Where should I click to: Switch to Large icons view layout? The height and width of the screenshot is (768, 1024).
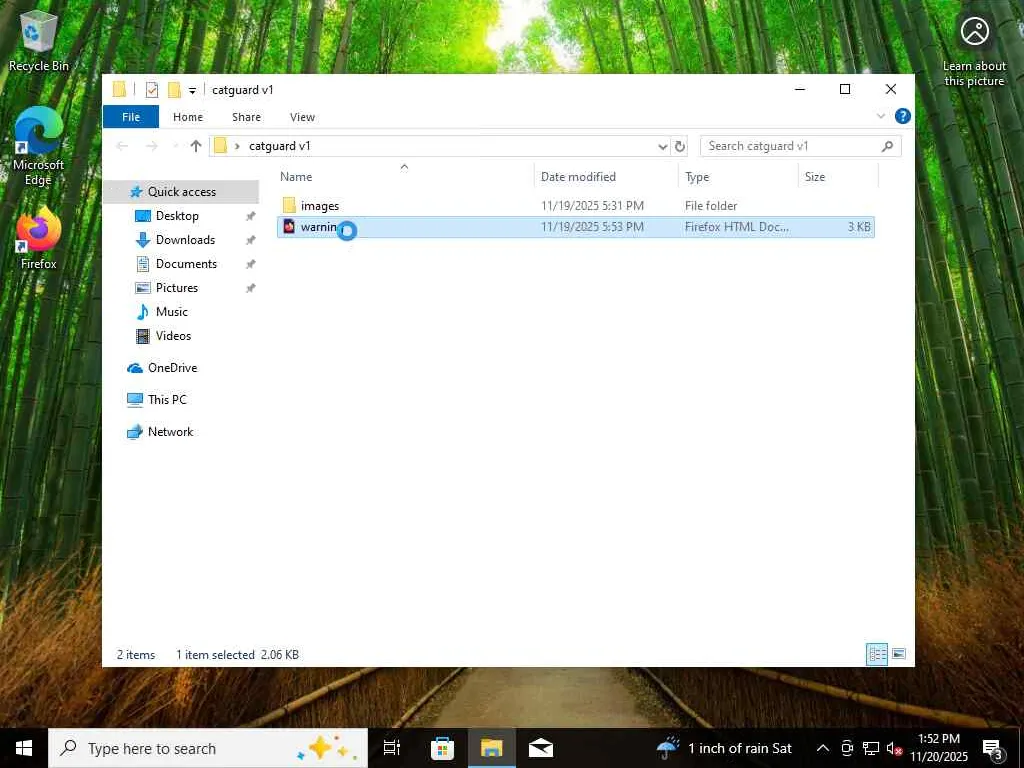coord(899,654)
